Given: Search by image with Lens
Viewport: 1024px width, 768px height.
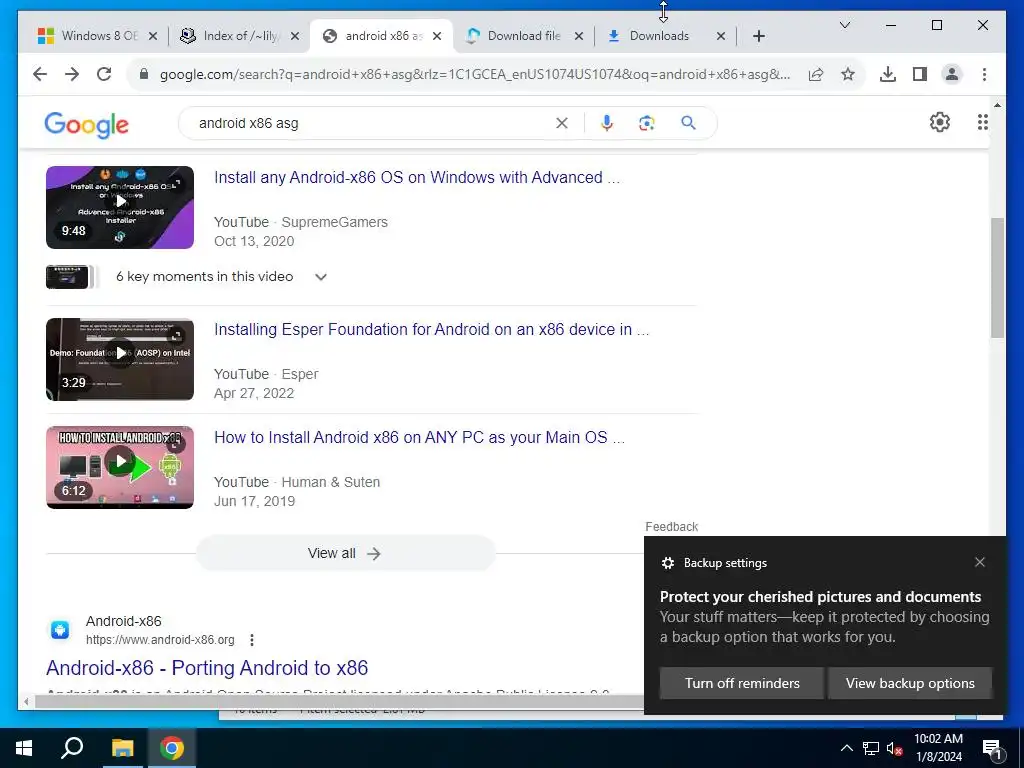Looking at the screenshot, I should point(647,123).
